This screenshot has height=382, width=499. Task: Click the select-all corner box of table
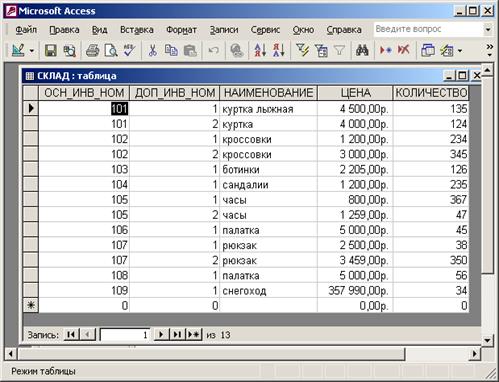[x=31, y=93]
